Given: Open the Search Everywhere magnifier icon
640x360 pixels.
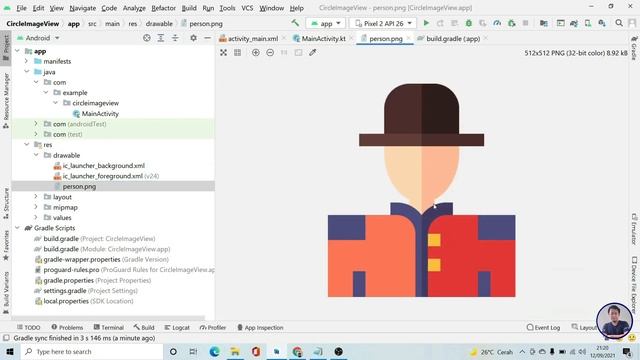Looking at the screenshot, I should [x=619, y=23].
